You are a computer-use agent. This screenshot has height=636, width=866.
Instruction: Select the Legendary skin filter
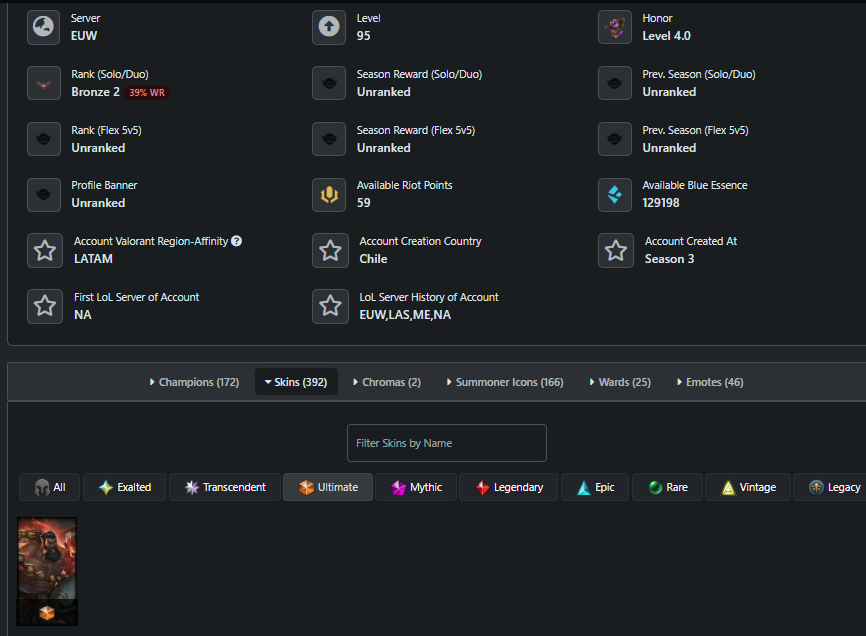(509, 487)
